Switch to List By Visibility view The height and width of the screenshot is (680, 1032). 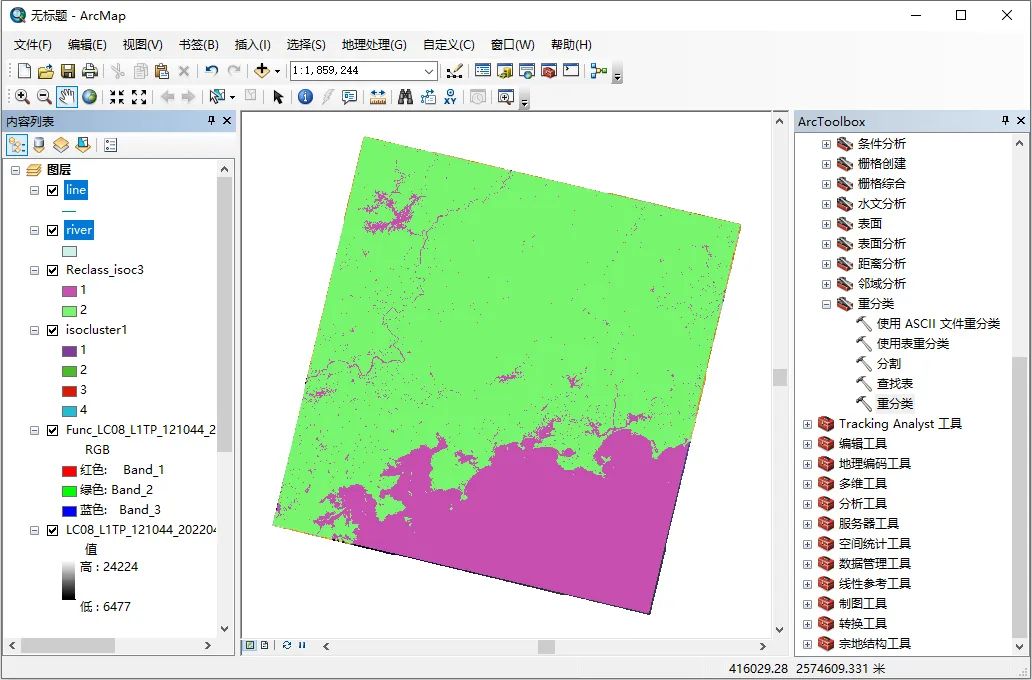coord(61,145)
